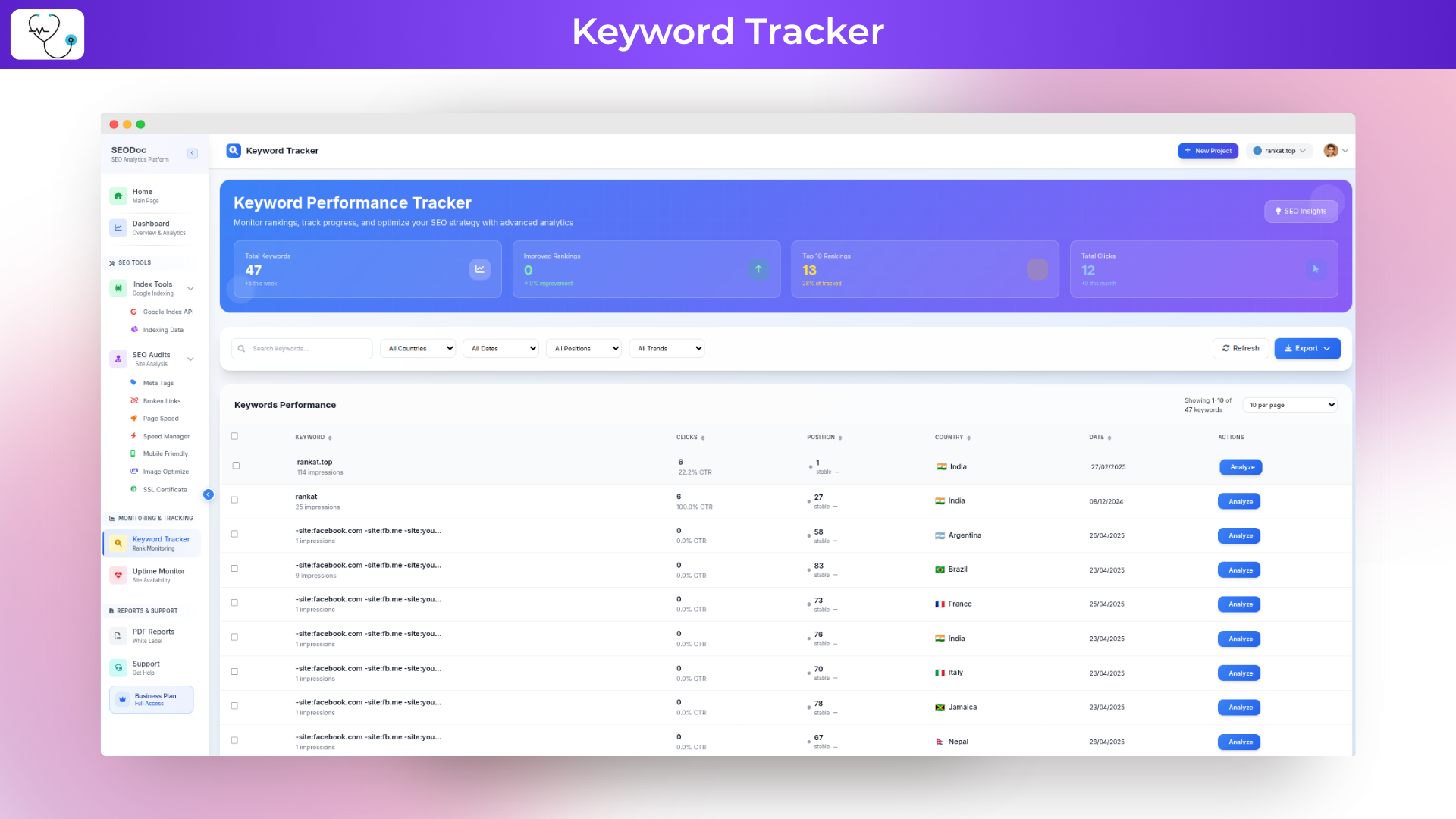Open the 10 per page dropdown

[x=1290, y=405]
